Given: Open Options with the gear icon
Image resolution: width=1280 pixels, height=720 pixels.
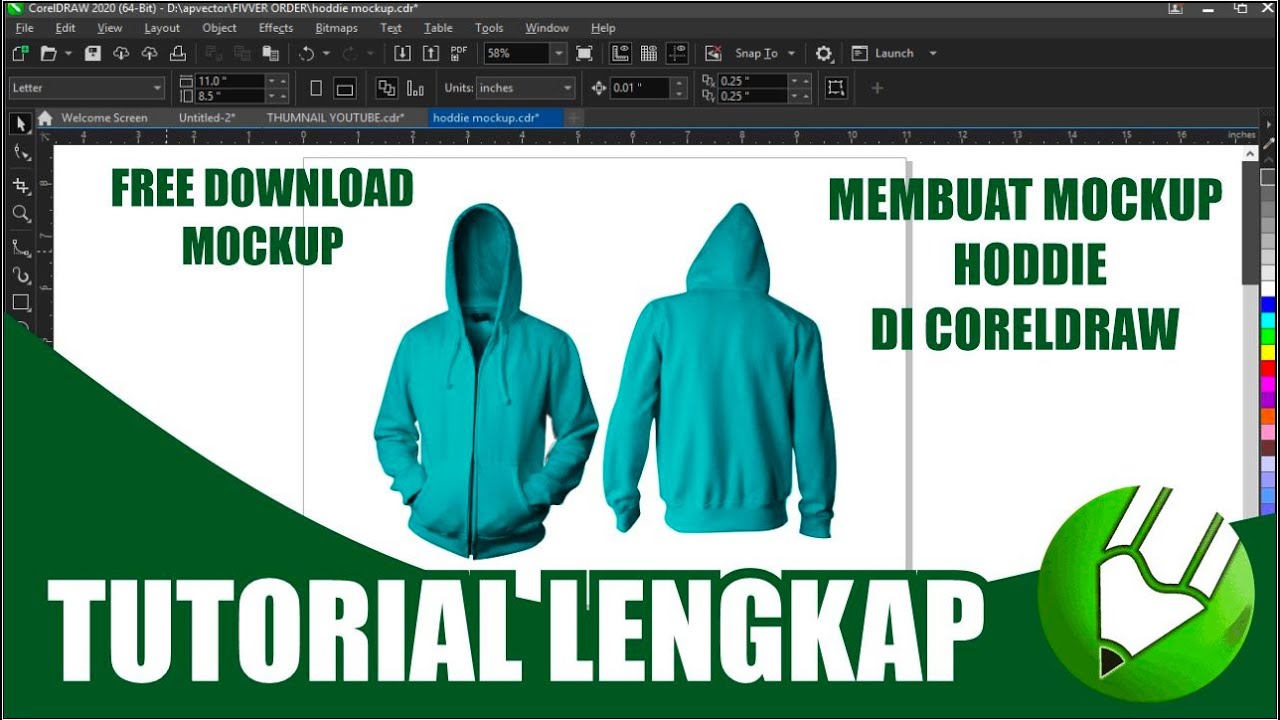Looking at the screenshot, I should (x=824, y=53).
